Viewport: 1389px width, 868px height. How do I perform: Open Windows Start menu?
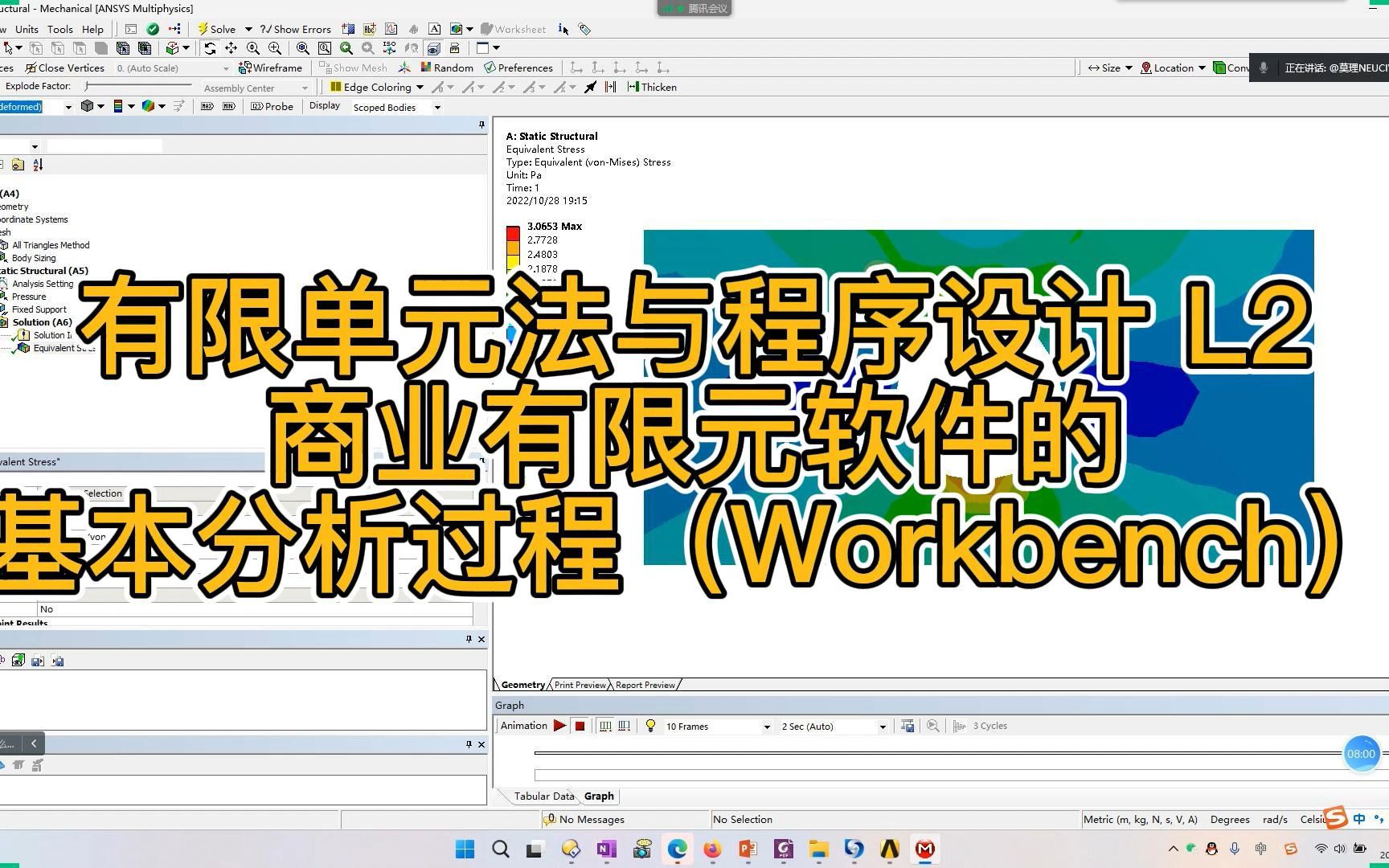(465, 849)
